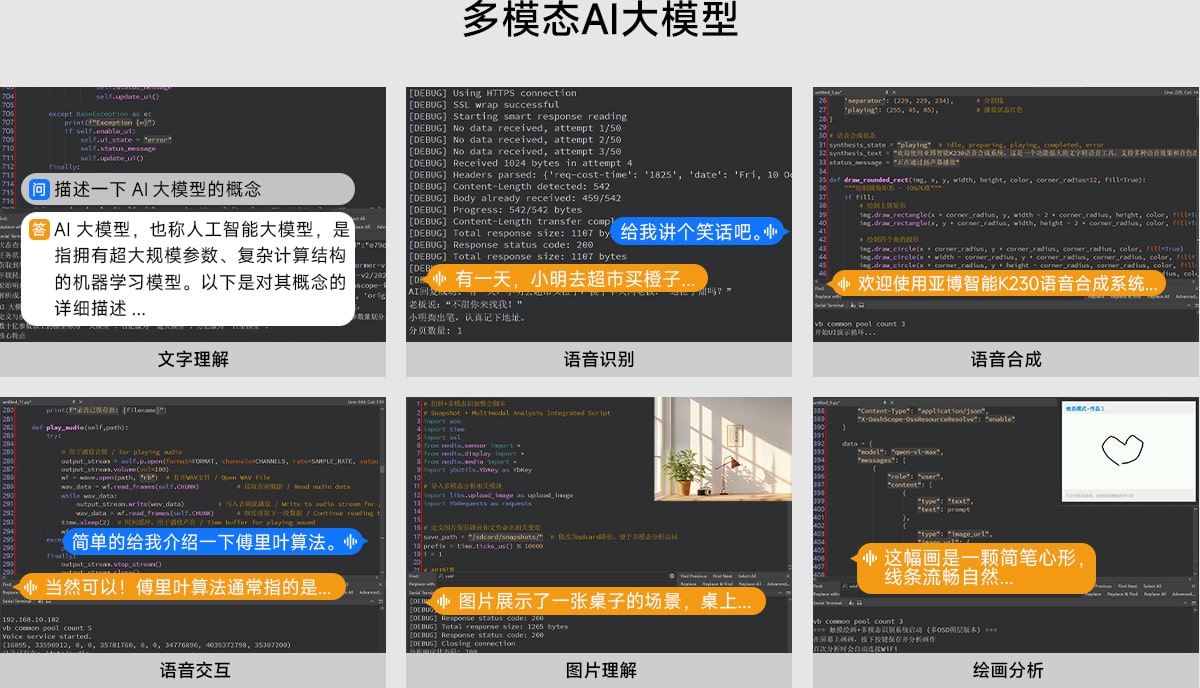Click the blue 问 question badge icon
The height and width of the screenshot is (688, 1200).
pyautogui.click(x=39, y=188)
